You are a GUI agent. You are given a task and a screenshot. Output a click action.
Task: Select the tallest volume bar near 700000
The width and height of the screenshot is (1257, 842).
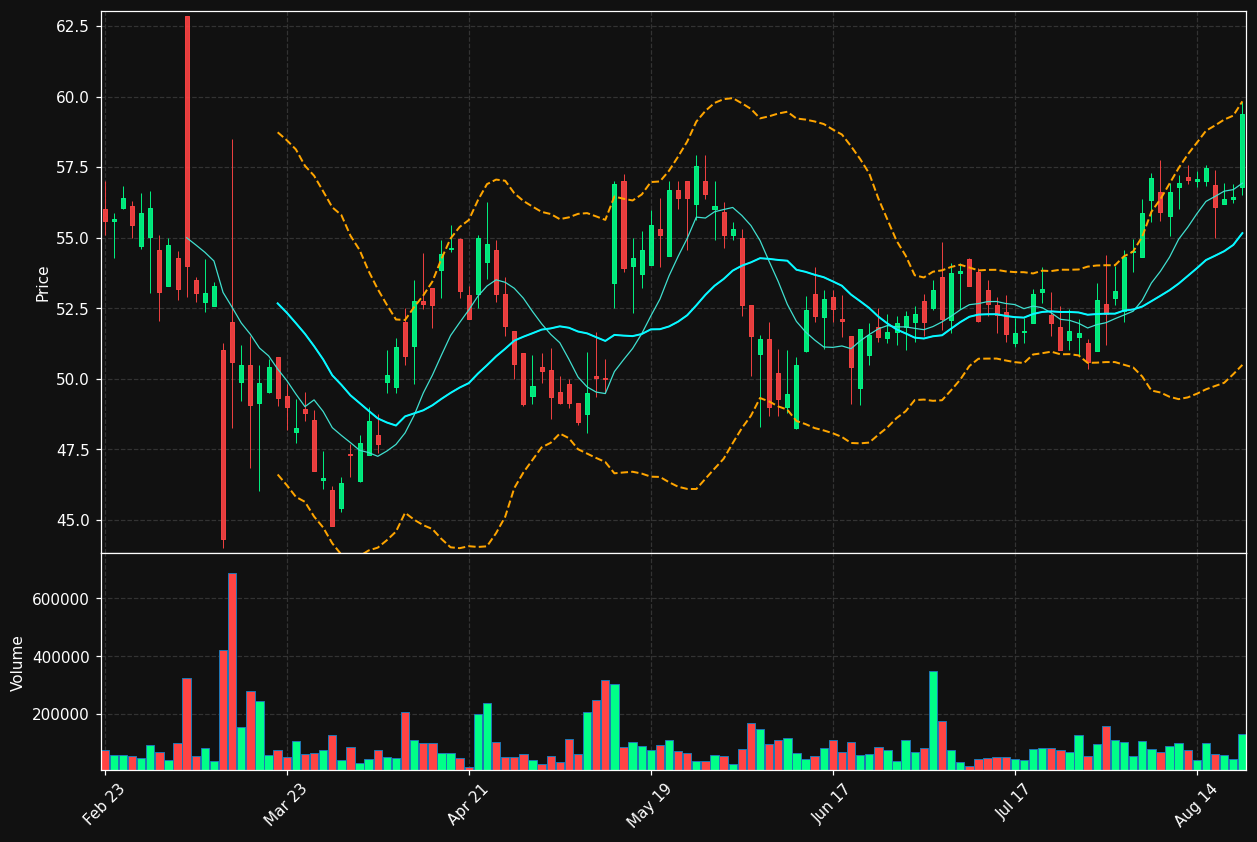tap(232, 671)
